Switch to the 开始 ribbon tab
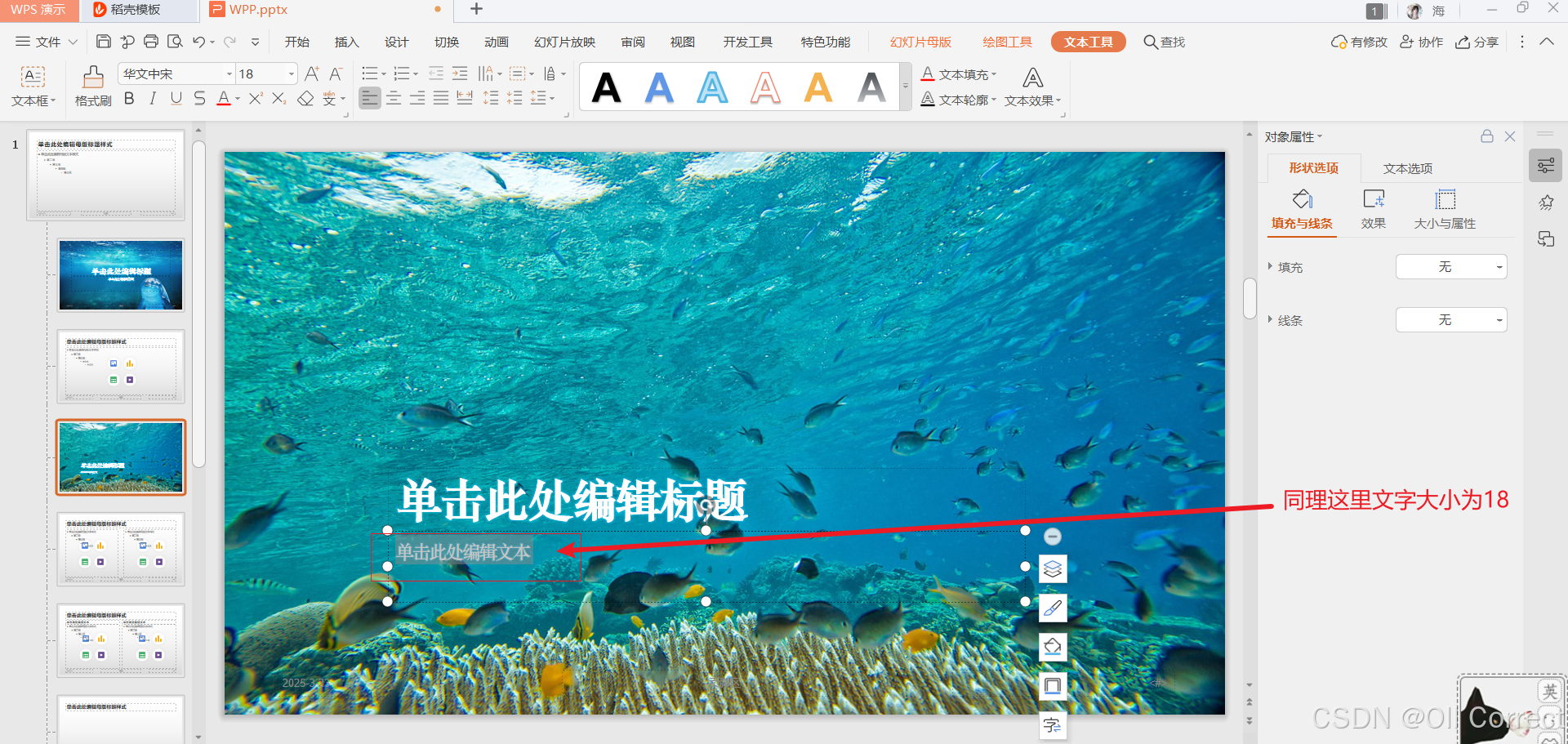The width and height of the screenshot is (1568, 744). (297, 42)
